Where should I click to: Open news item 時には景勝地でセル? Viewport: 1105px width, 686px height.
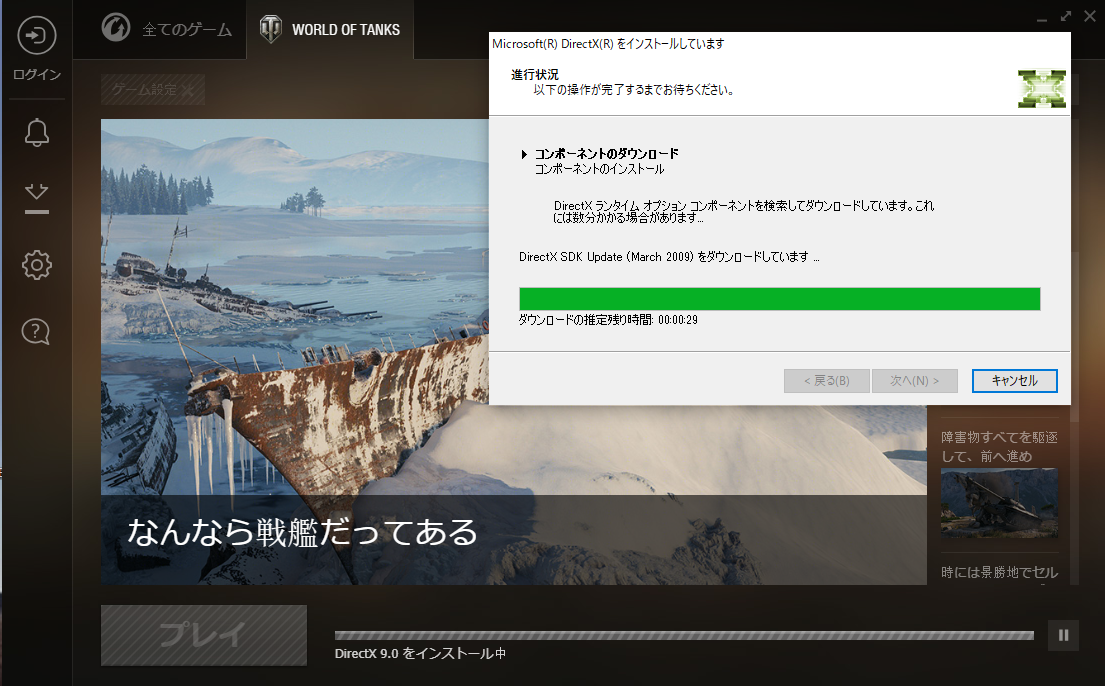click(999, 572)
